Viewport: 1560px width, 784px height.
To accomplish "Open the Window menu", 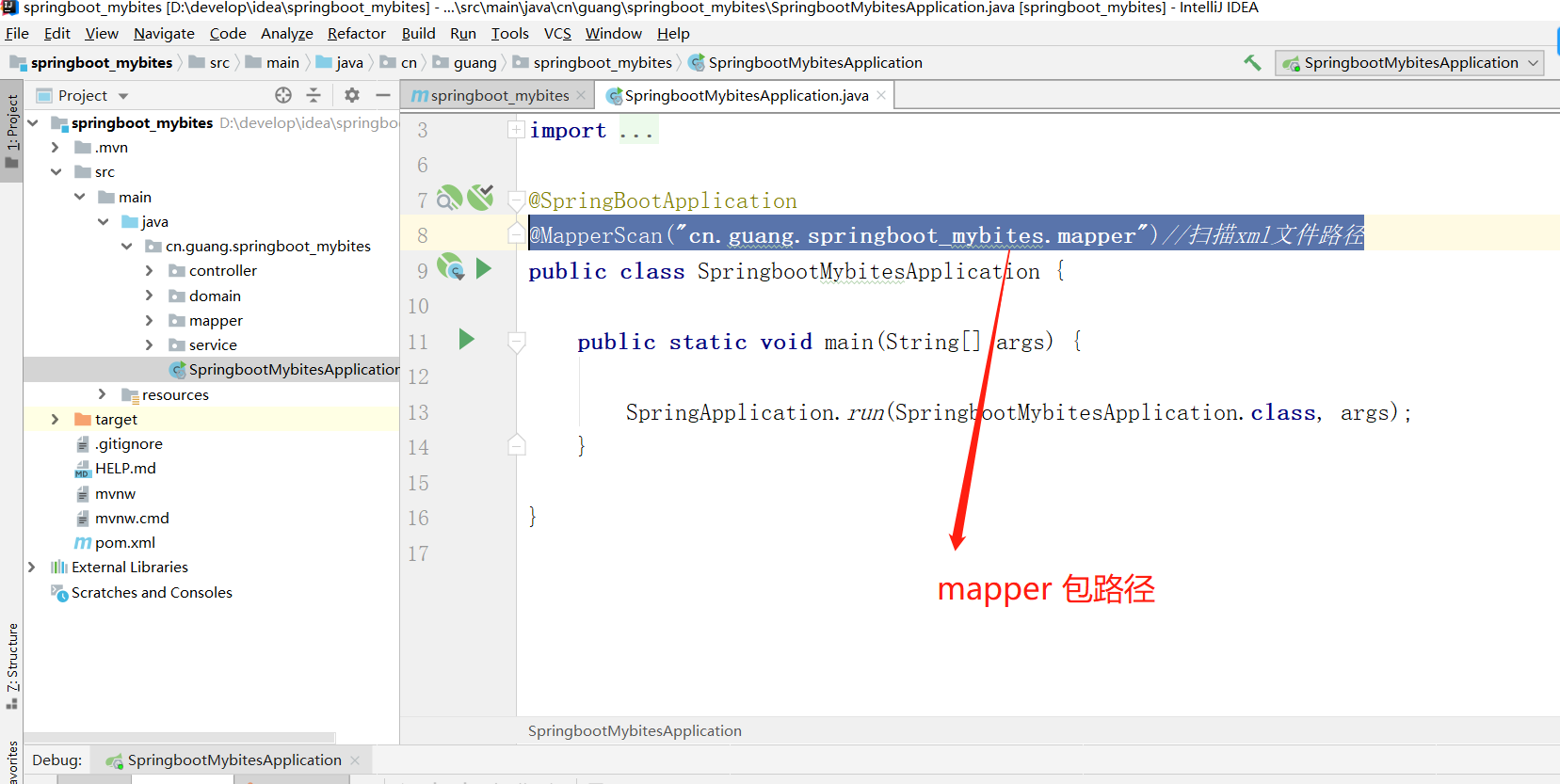I will [x=613, y=33].
